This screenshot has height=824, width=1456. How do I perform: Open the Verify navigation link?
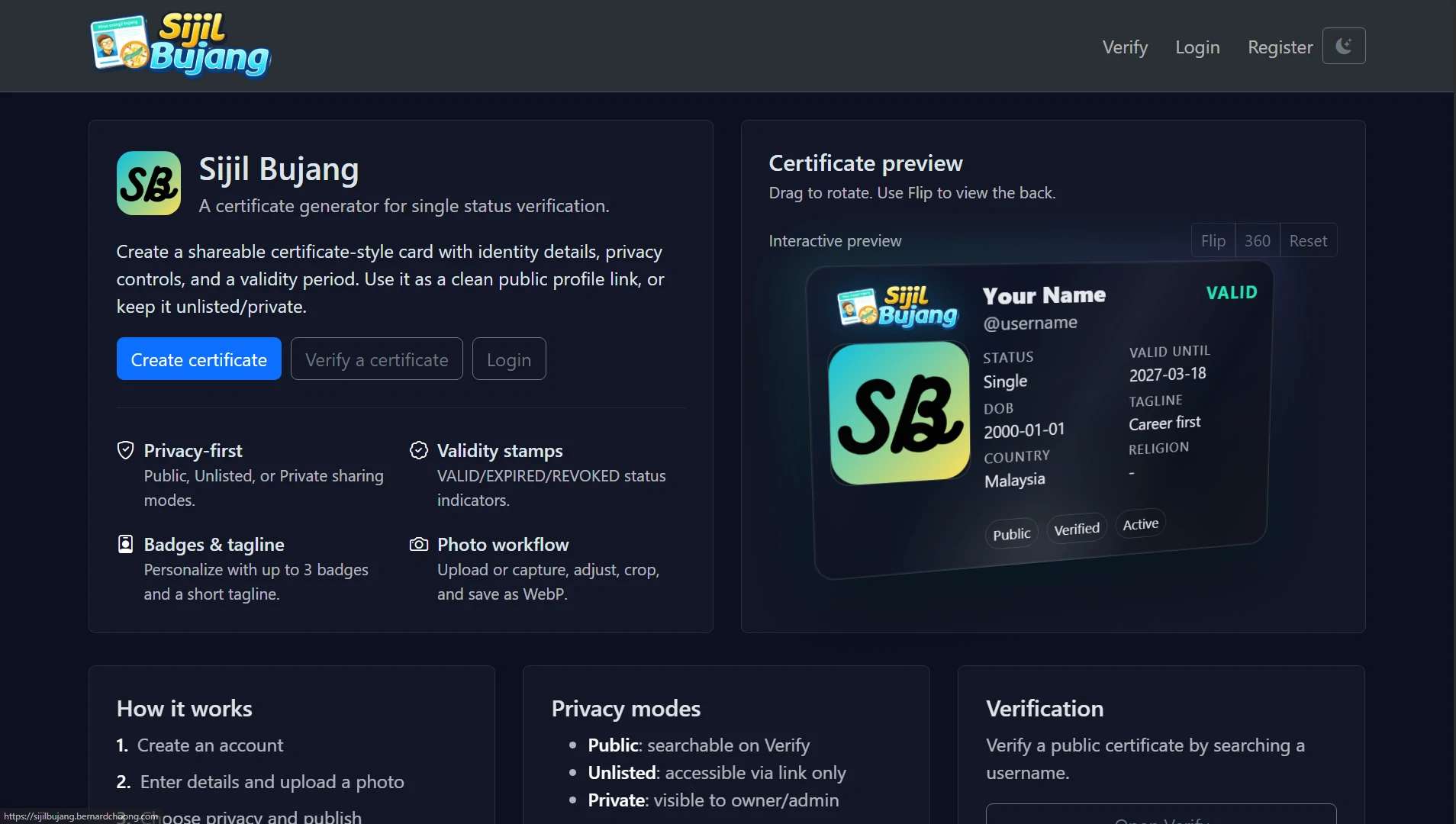[1125, 47]
